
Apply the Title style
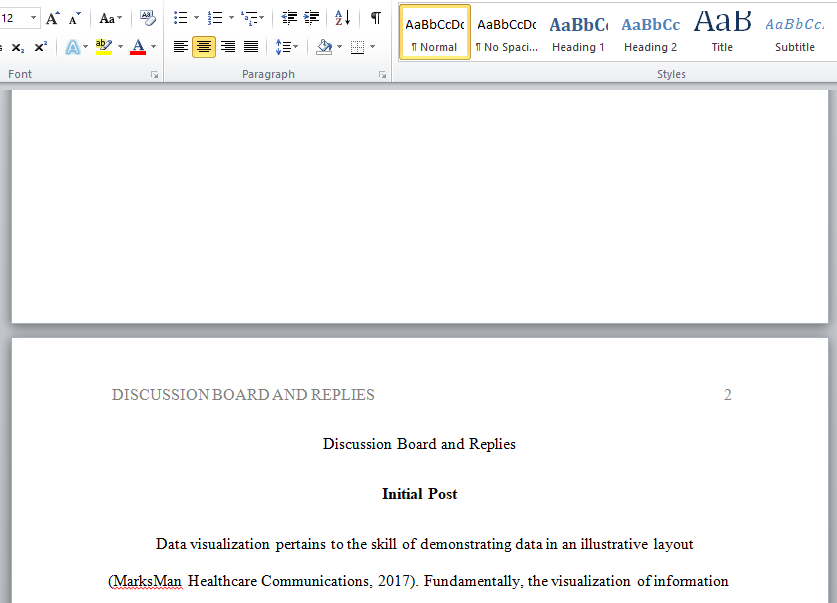click(722, 33)
